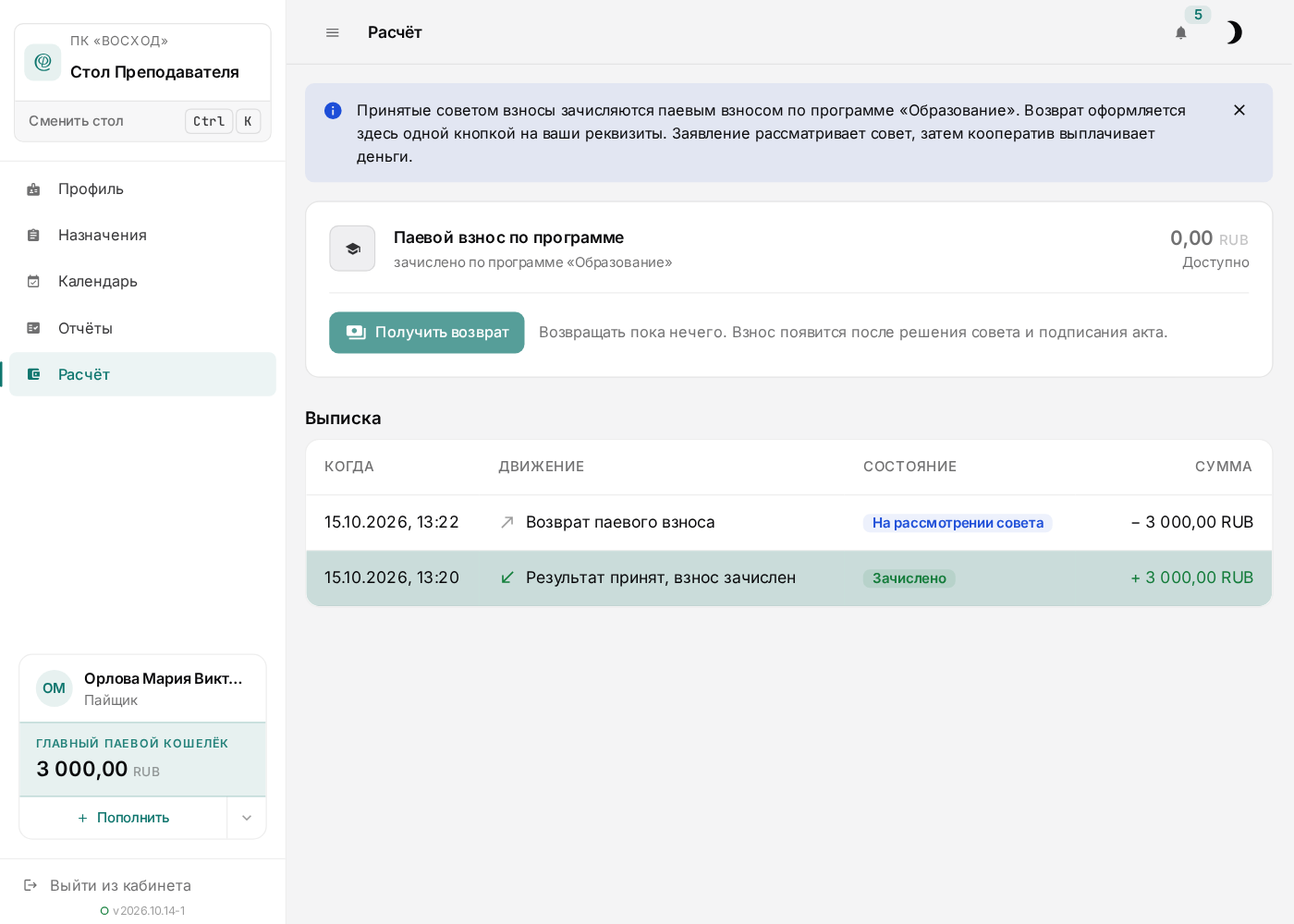This screenshot has height=924, width=1294.
Task: Open notifications bell with 5 alerts
Action: click(x=1181, y=32)
